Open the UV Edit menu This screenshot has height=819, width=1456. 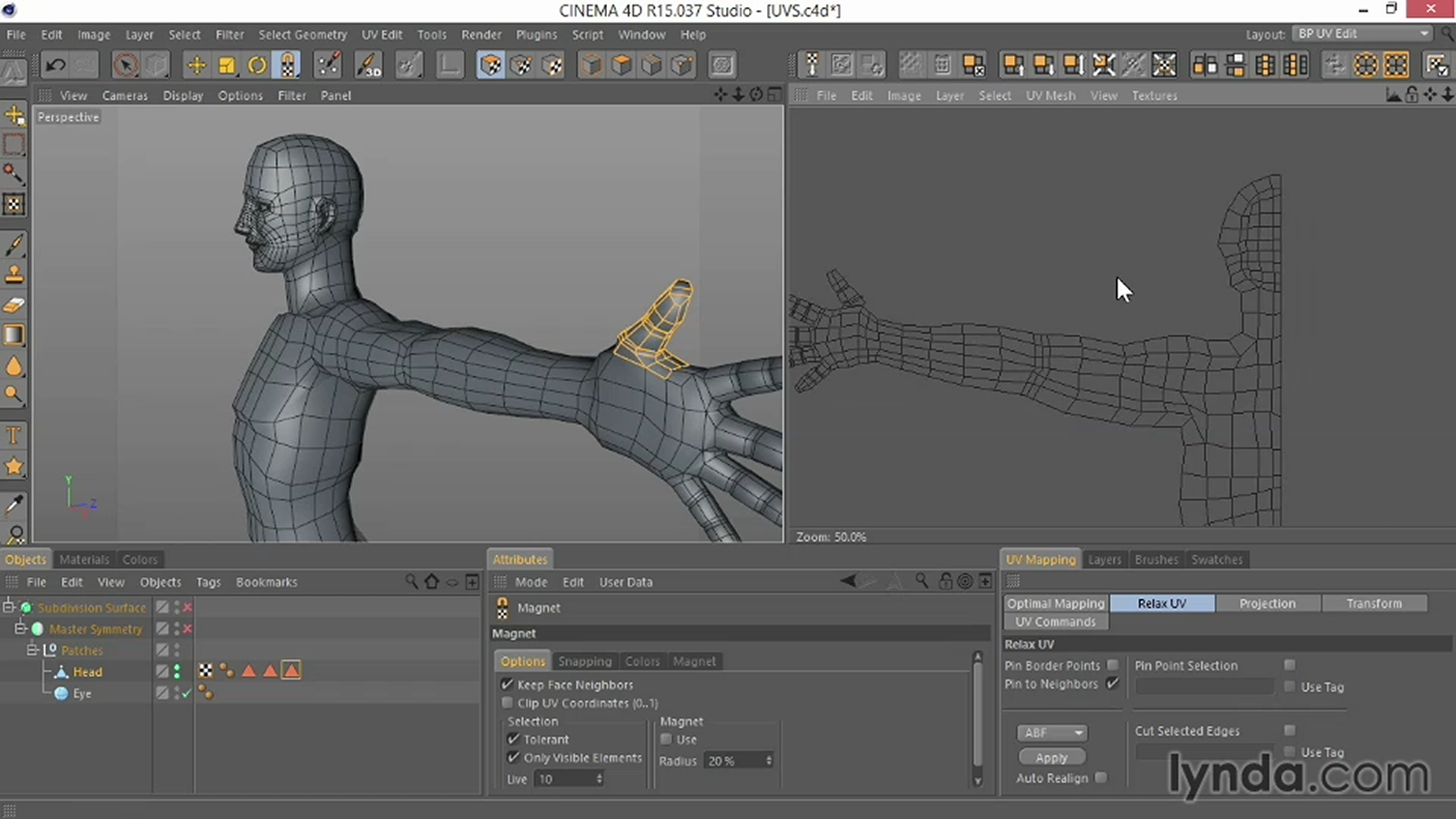coord(381,35)
